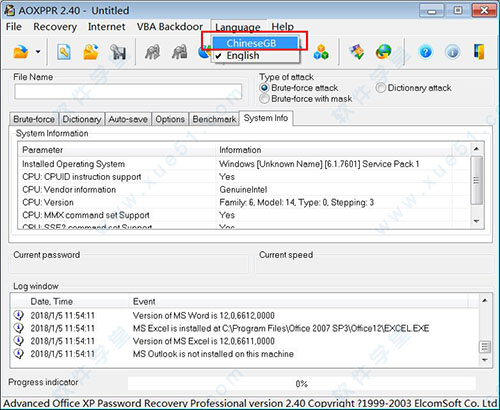Click System Information scrollbar down arrow

click(x=476, y=221)
